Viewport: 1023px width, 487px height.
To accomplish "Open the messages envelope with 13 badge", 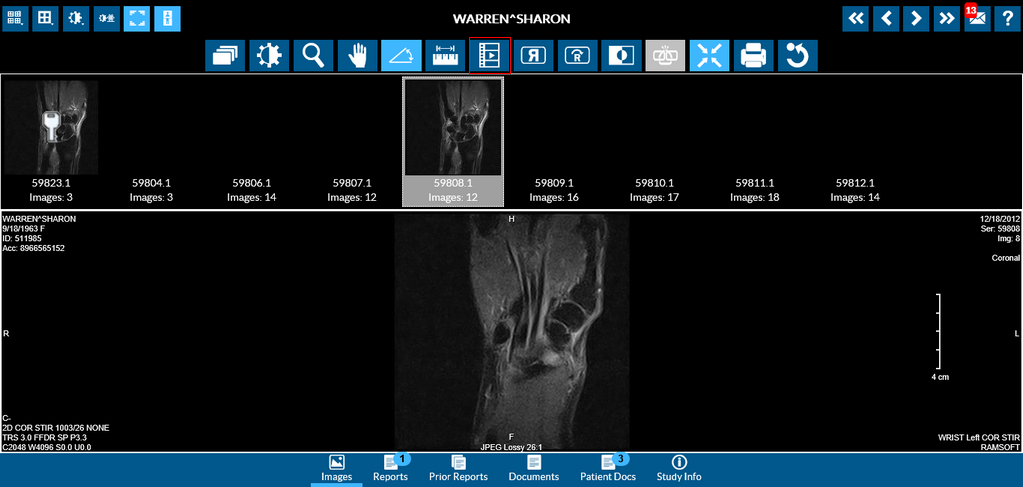I will click(976, 19).
